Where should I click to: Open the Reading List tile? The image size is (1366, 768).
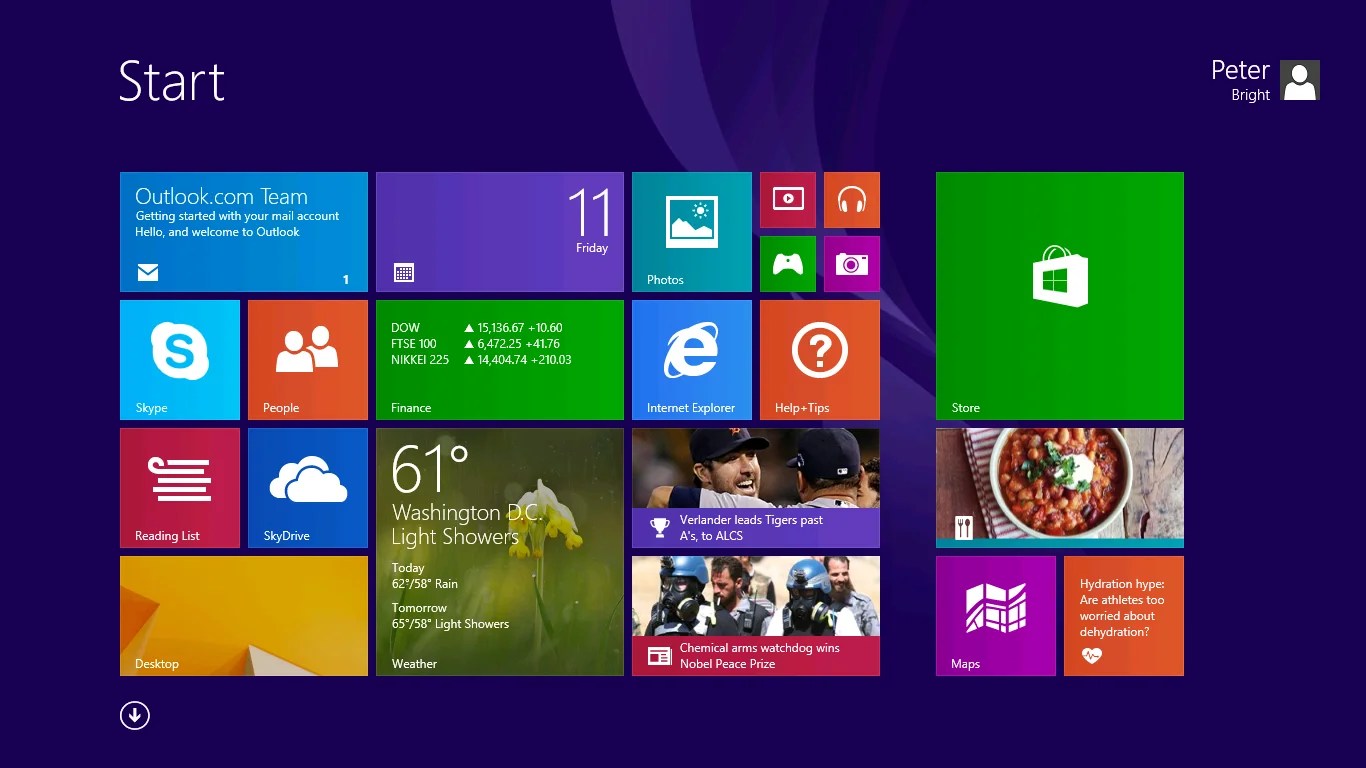click(180, 488)
